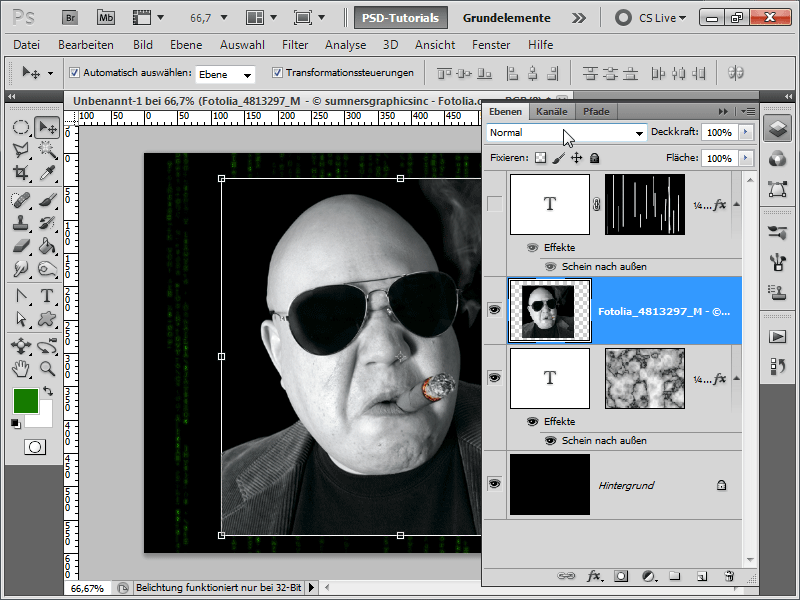
Task: Launch Mini Bridge
Action: [106, 18]
